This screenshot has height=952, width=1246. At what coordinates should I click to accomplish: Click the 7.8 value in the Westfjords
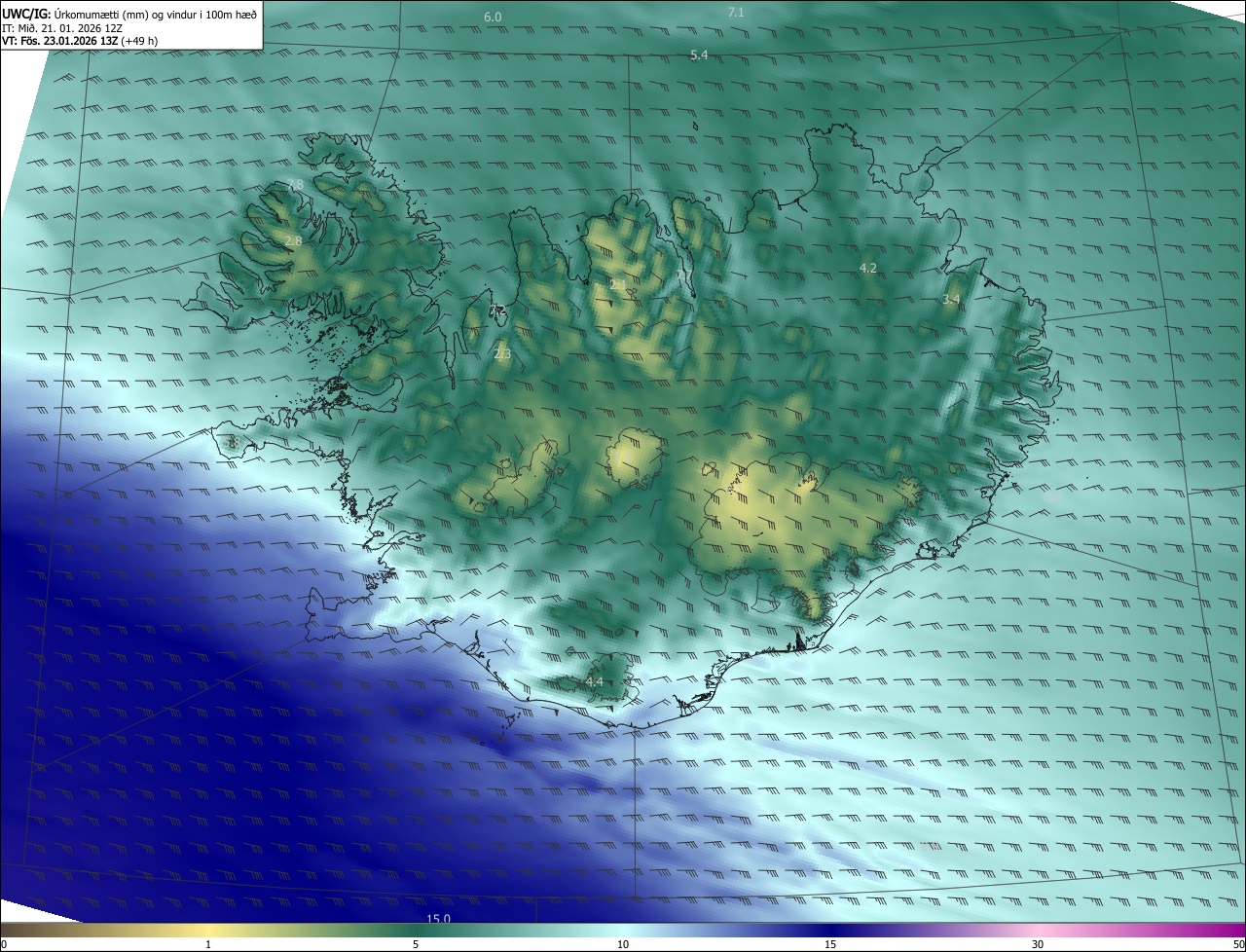(295, 185)
